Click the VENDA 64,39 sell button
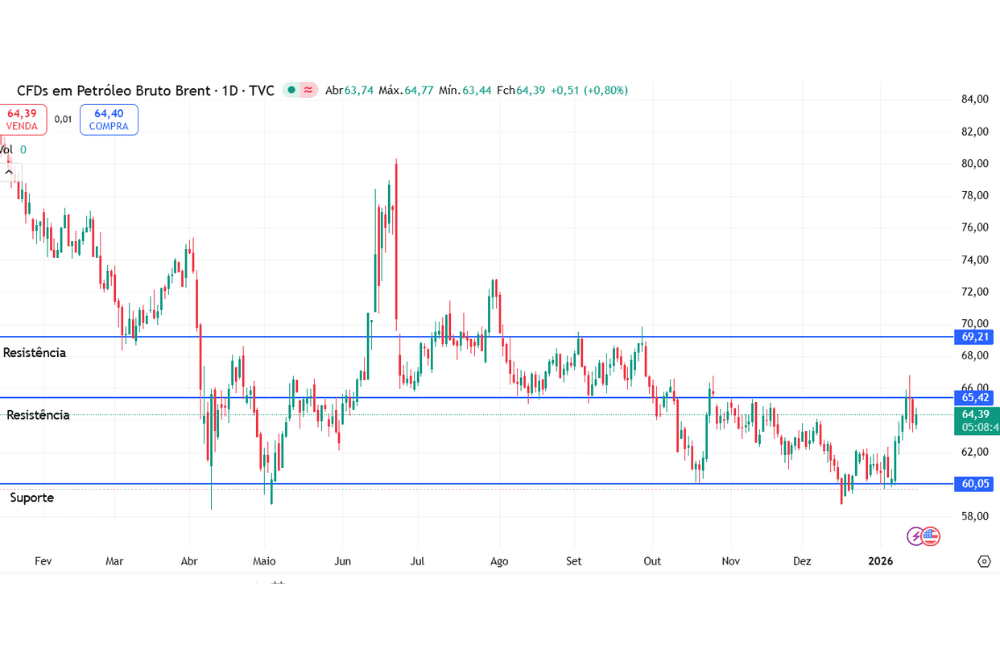The height and width of the screenshot is (666, 1000). point(22,120)
